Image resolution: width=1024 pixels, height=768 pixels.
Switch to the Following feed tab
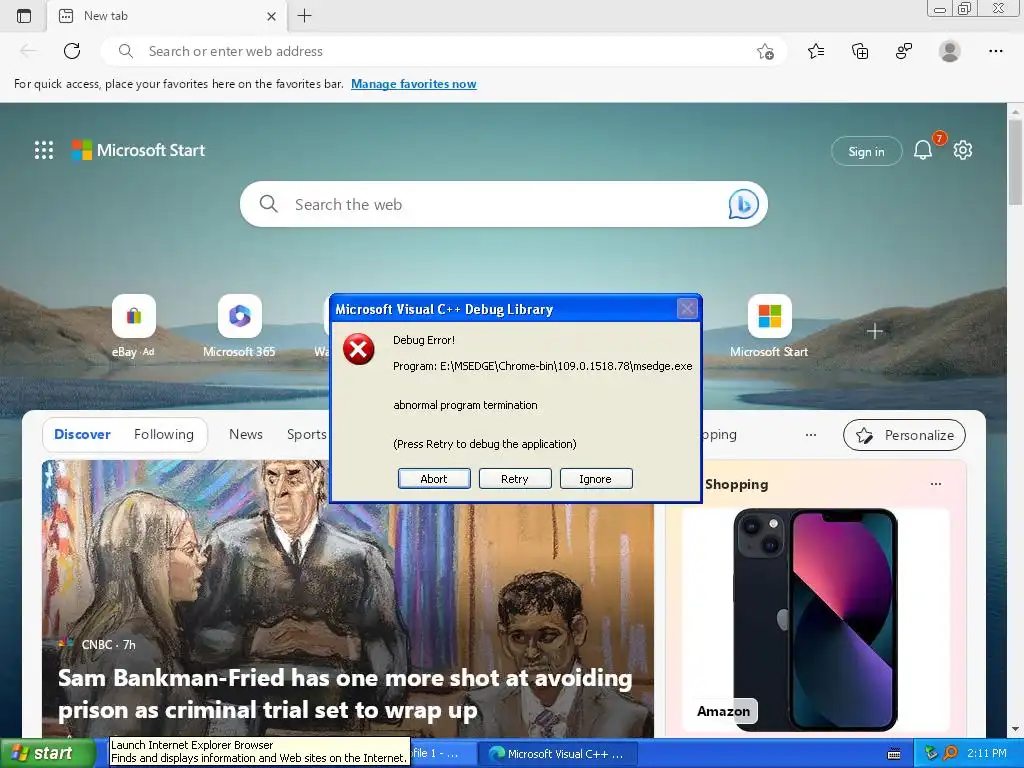[x=164, y=434]
